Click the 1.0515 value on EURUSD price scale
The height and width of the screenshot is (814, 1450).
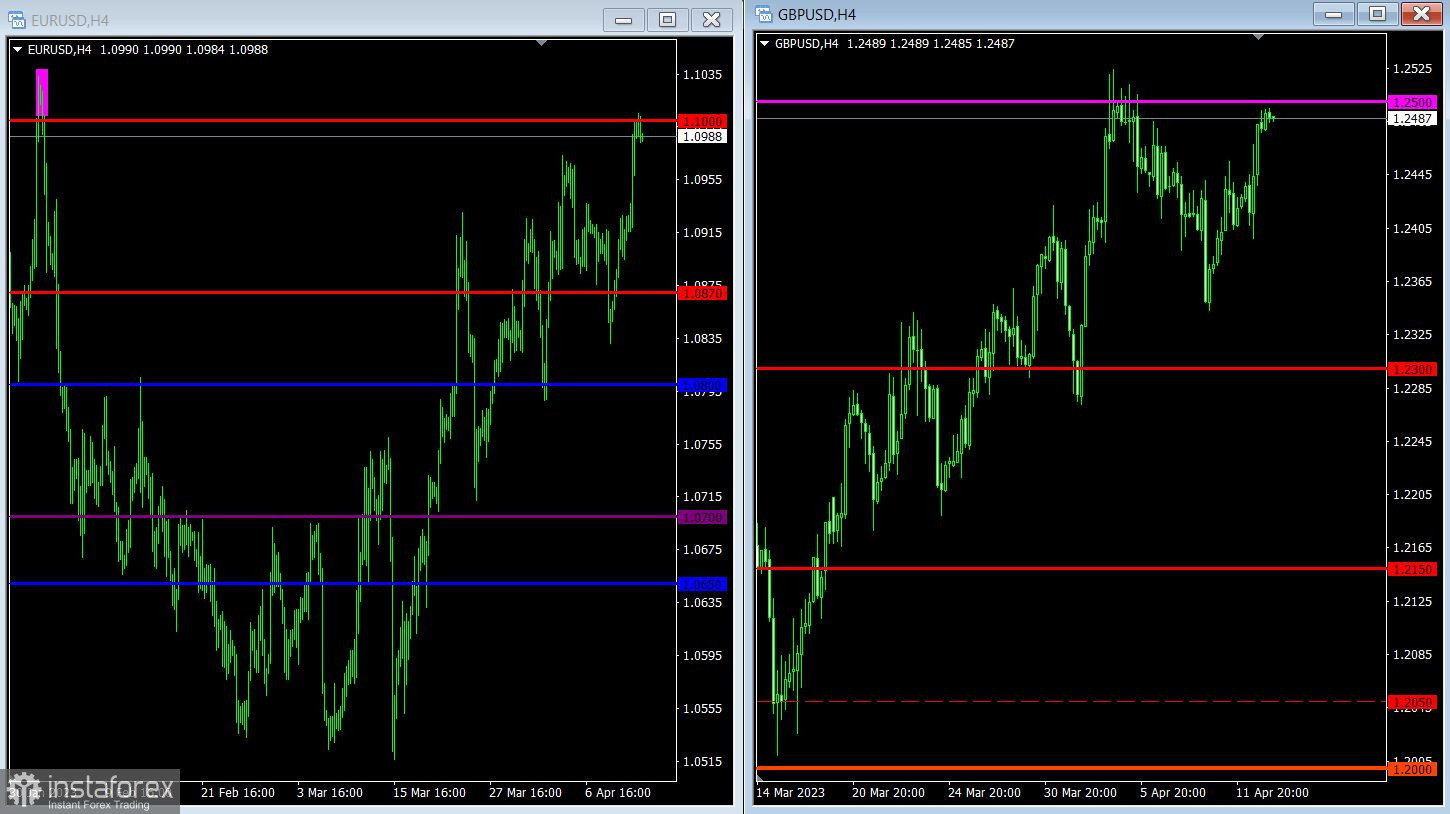click(702, 762)
